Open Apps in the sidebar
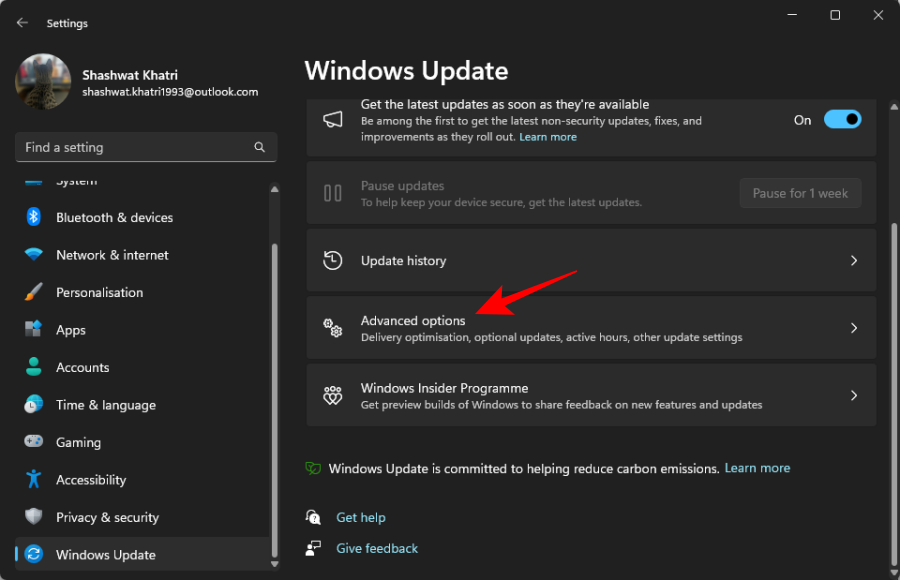900x580 pixels. (x=71, y=330)
